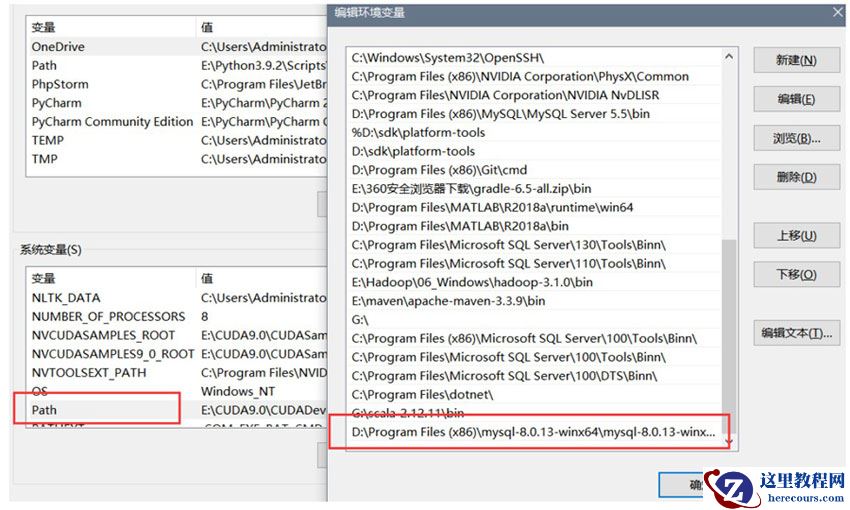Select NVCUDASAMPLES_ROOT system variable row
The width and height of the screenshot is (850, 510).
pyautogui.click(x=177, y=335)
